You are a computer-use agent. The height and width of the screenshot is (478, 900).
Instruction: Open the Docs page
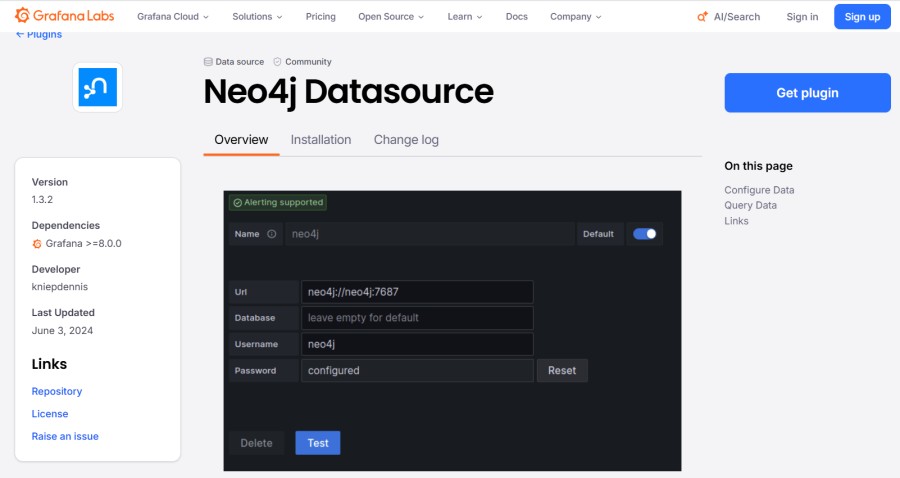(517, 17)
